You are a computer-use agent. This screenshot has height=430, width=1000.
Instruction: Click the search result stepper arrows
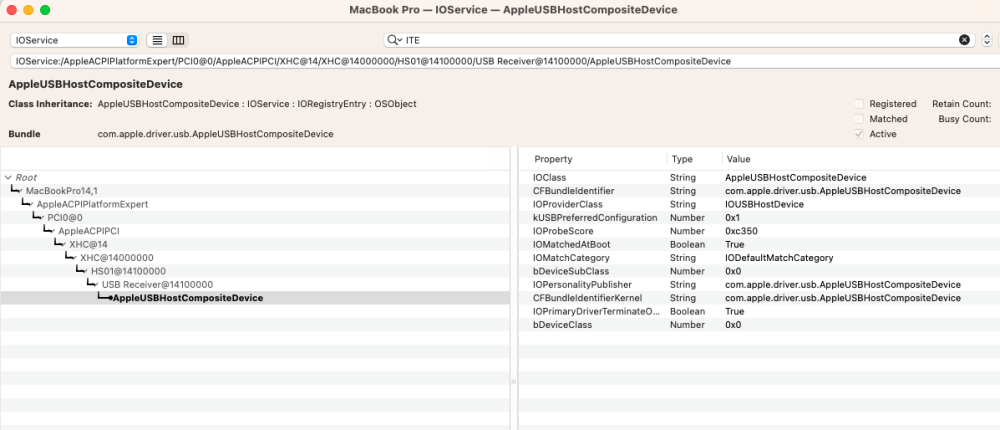[x=987, y=40]
